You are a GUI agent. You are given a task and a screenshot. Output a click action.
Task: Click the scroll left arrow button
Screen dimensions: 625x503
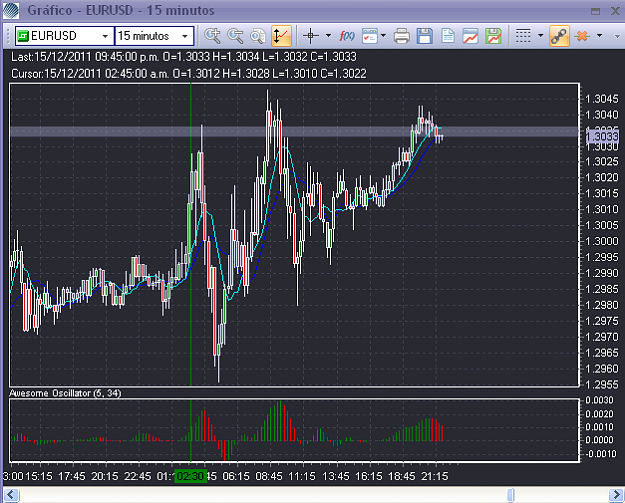coord(11,495)
